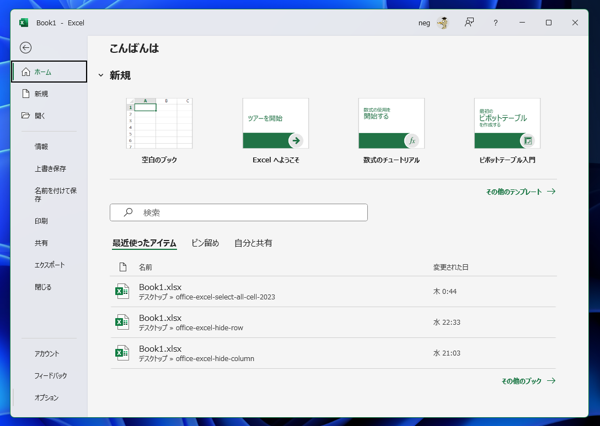Image resolution: width=600 pixels, height=426 pixels.
Task: Click 上書き保存 in the sidebar
Action: pyautogui.click(x=49, y=168)
